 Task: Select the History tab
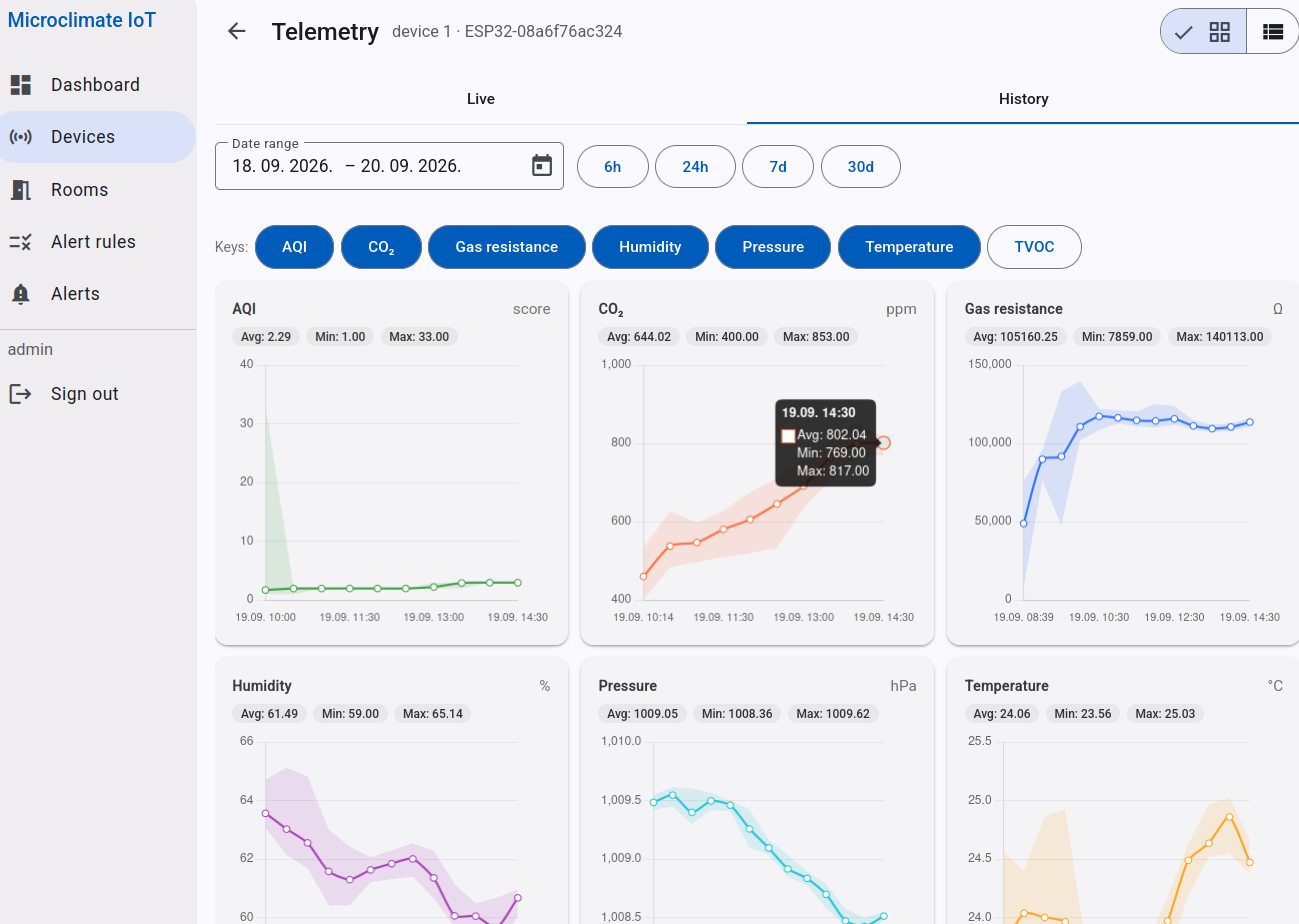tap(1023, 99)
